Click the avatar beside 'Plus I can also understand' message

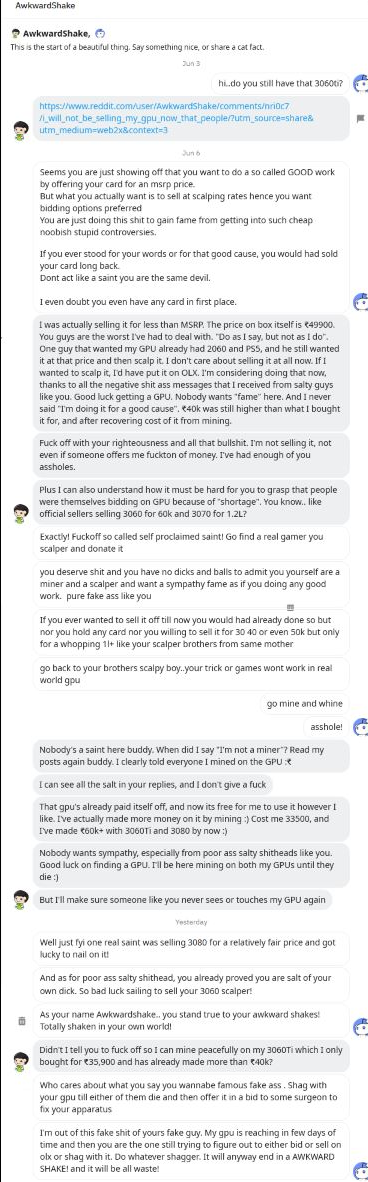coord(21,513)
